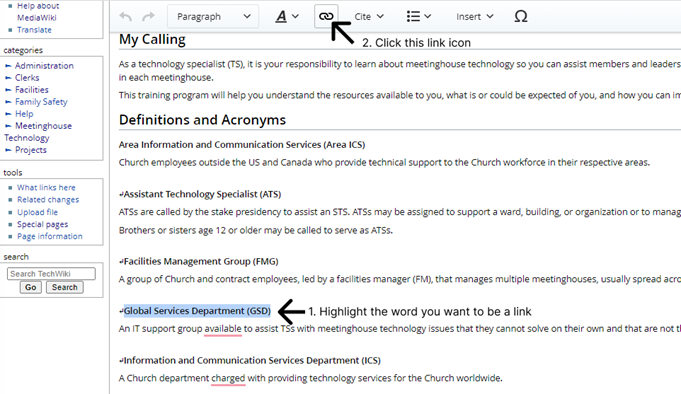Open the Translate sidebar link

point(34,30)
